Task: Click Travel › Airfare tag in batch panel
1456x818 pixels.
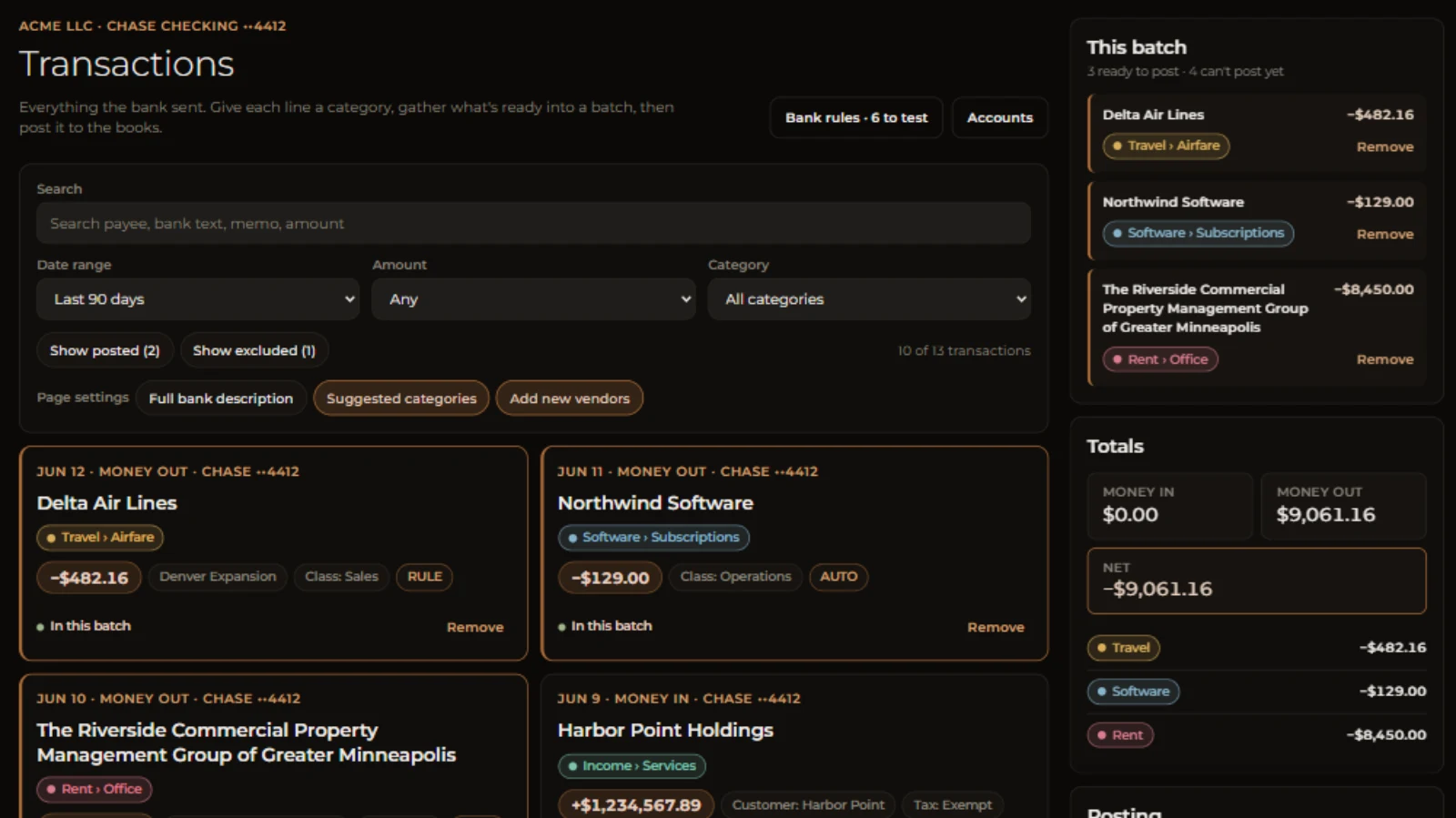Action: 1166,146
